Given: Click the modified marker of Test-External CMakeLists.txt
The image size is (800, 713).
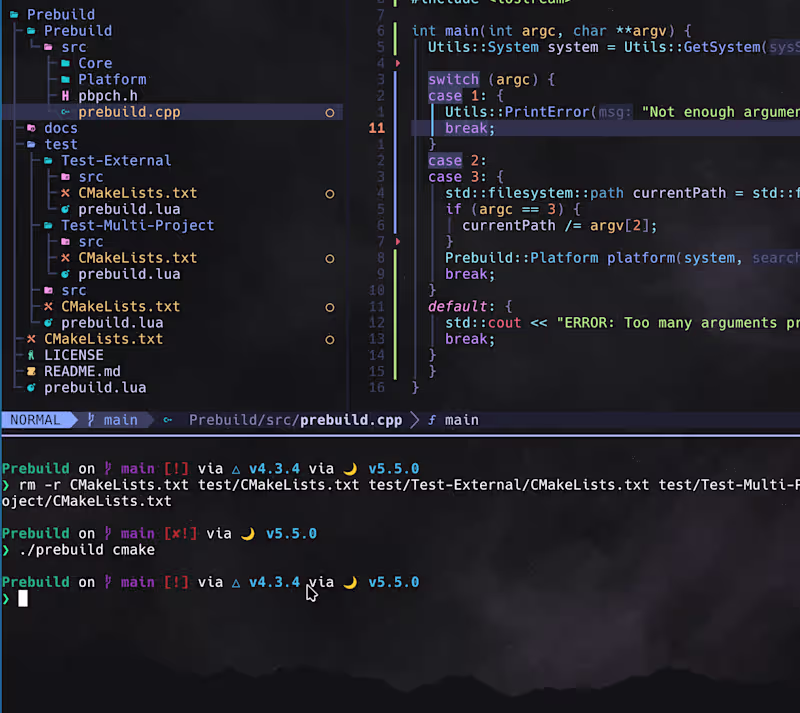Looking at the screenshot, I should [x=330, y=194].
